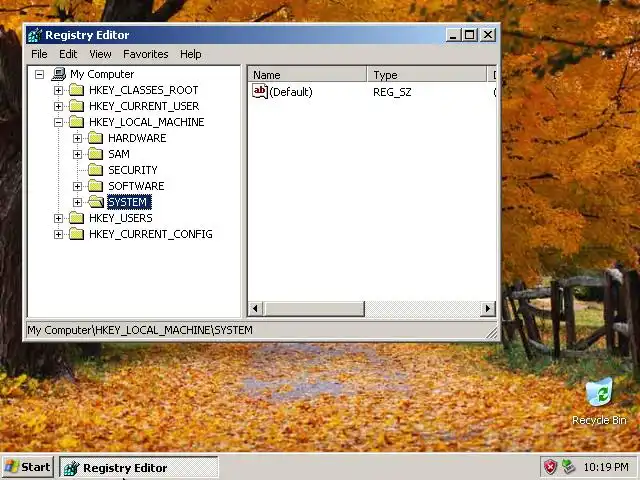
Task: Sort by the Type column header
Action: click(427, 75)
